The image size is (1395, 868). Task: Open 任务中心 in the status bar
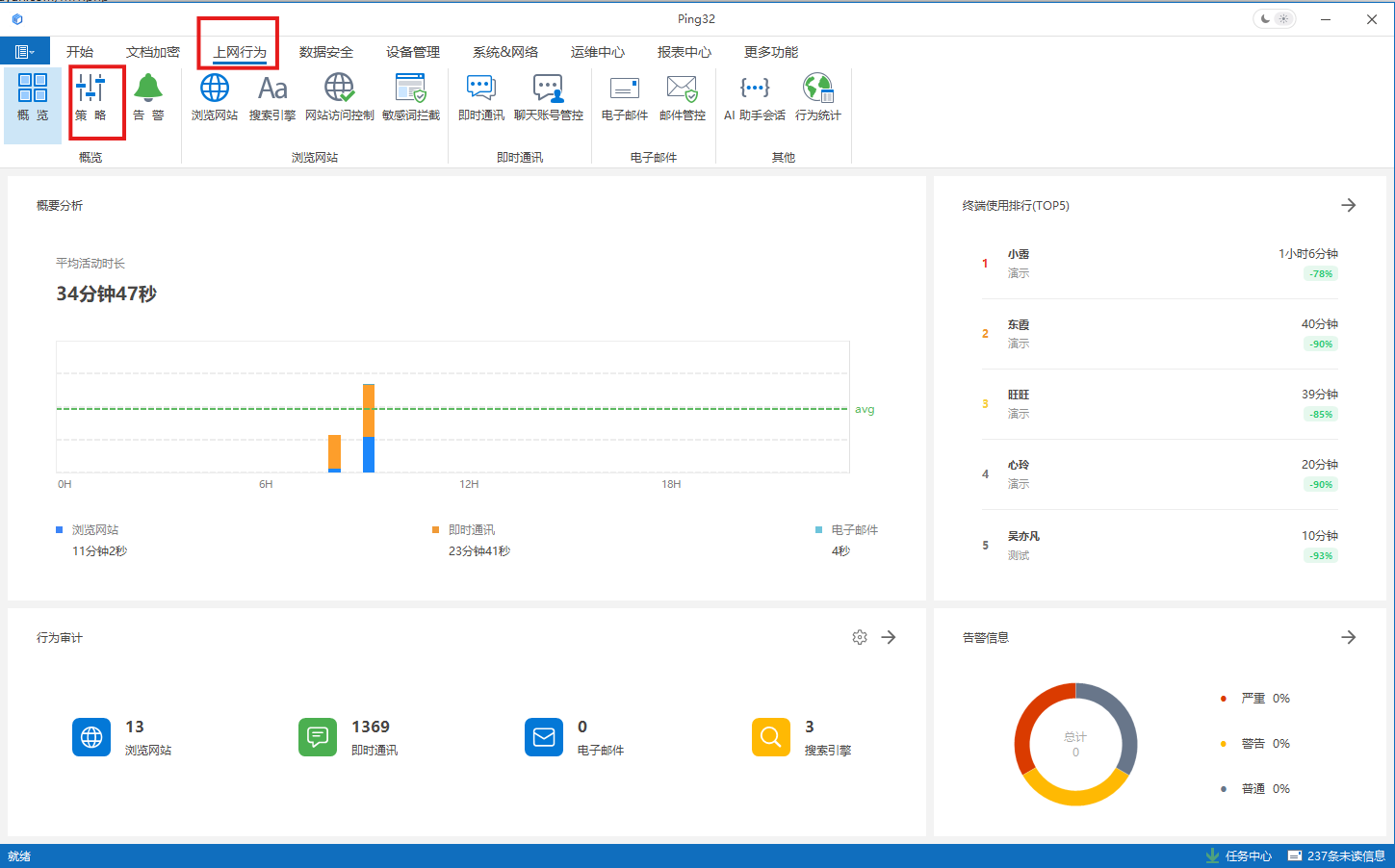1239,855
